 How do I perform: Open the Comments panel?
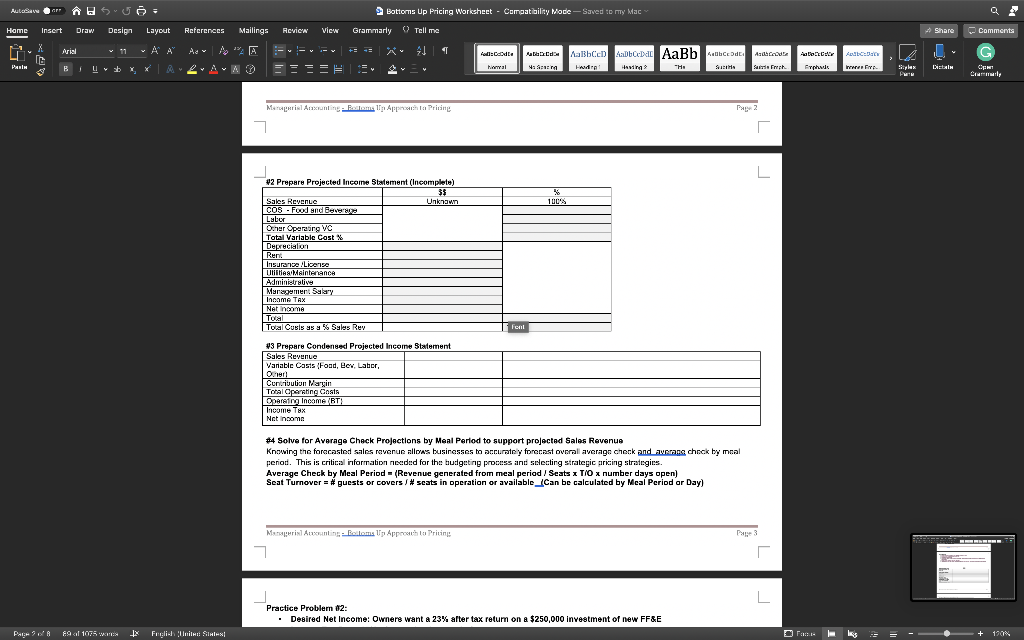[992, 30]
